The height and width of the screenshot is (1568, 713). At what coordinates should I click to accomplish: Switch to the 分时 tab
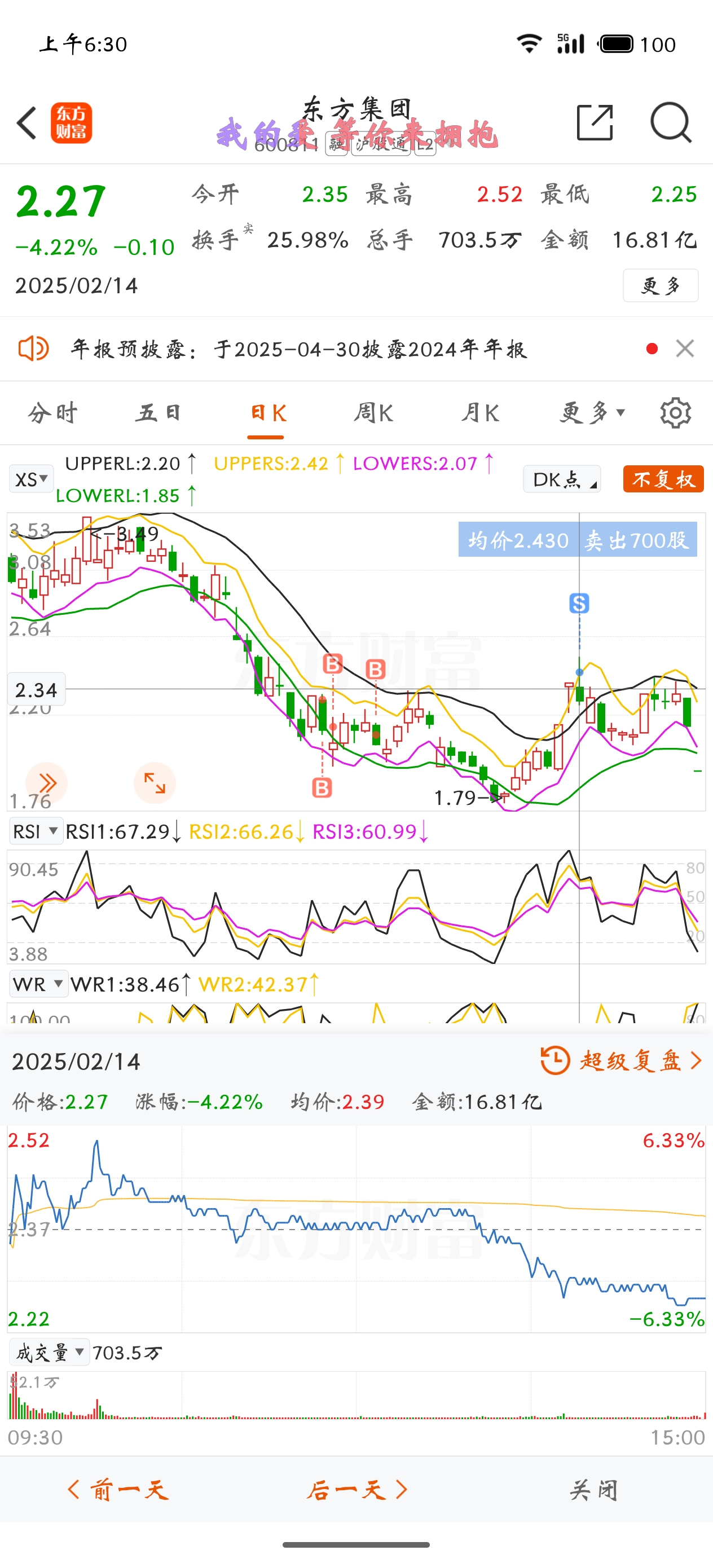click(x=53, y=413)
